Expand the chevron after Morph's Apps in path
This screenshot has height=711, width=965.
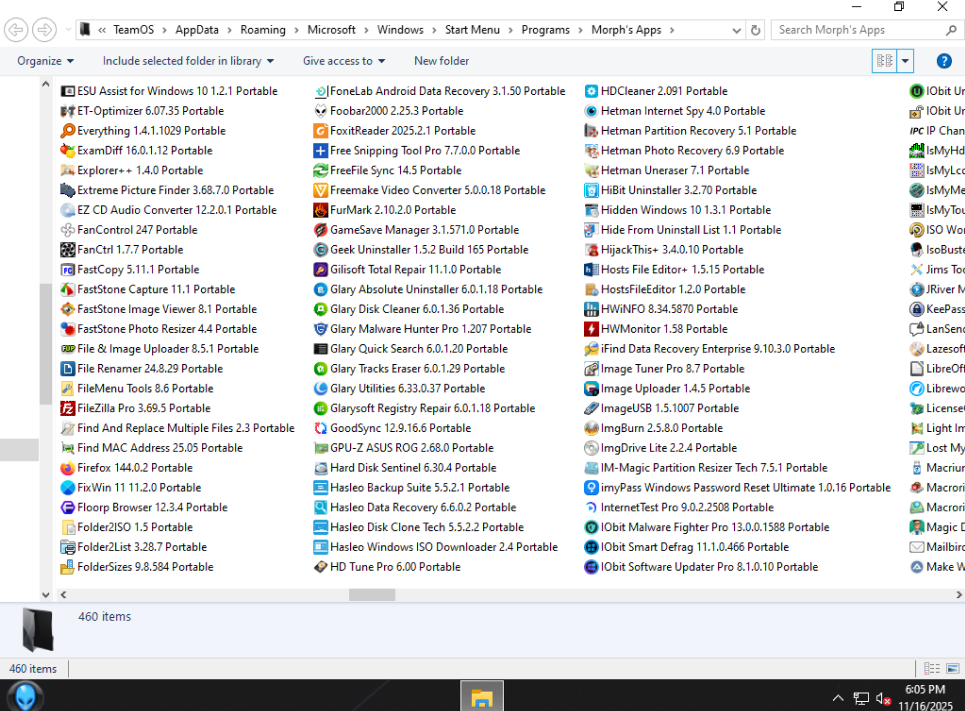pyautogui.click(x=671, y=30)
